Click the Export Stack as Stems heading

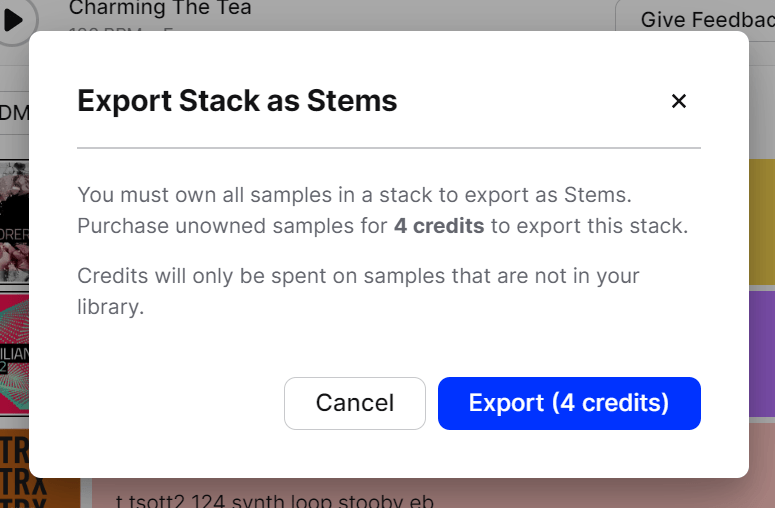pos(237,101)
